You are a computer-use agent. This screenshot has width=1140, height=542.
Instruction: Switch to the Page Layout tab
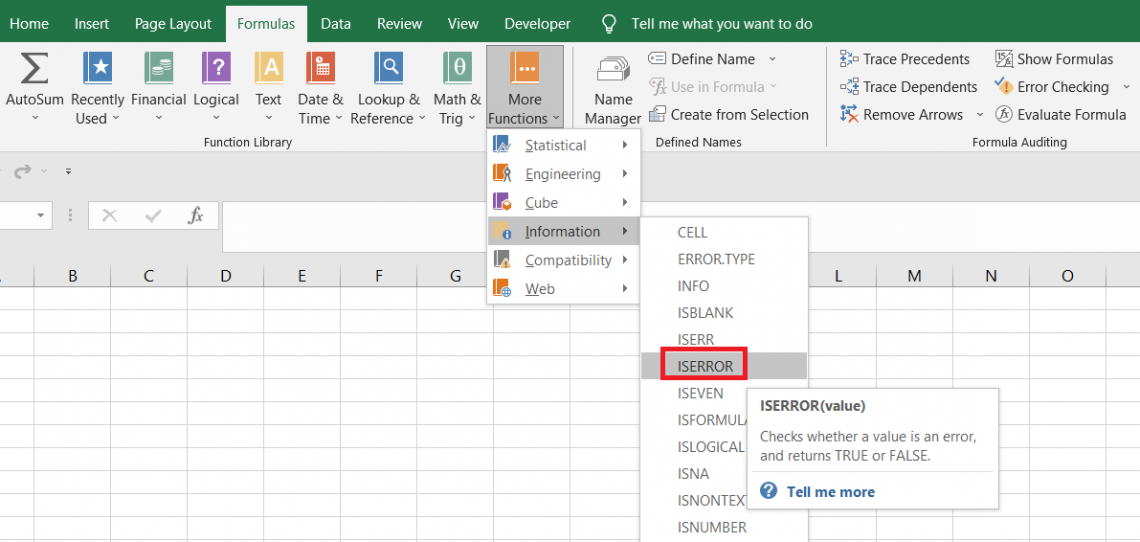coord(173,23)
